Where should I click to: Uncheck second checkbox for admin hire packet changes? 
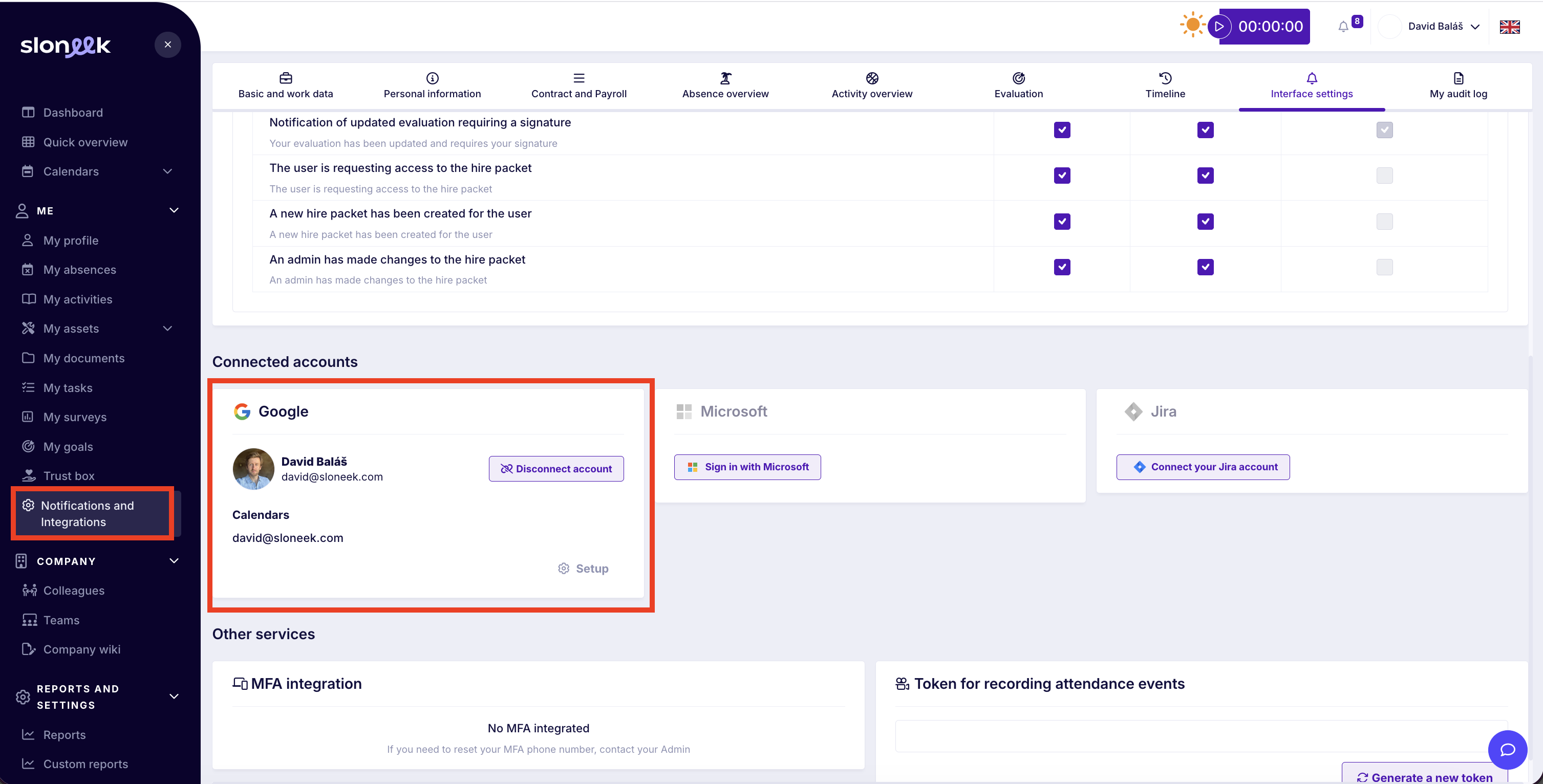(1205, 267)
